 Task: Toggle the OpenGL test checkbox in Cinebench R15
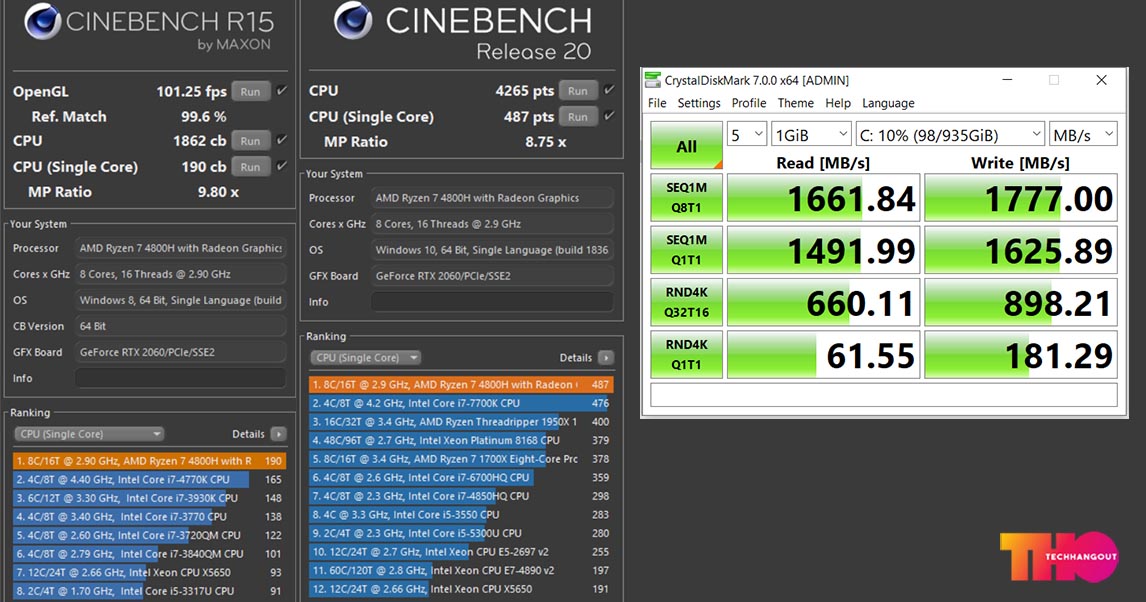[x=281, y=91]
